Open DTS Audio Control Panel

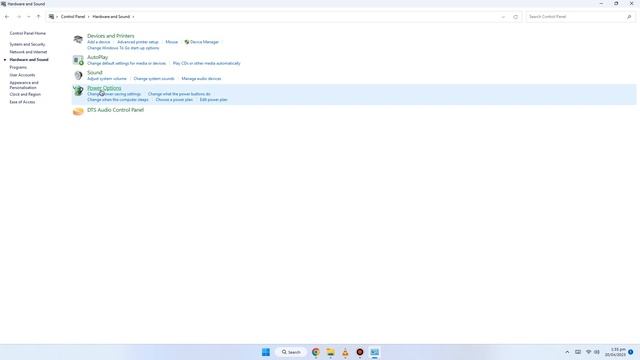[116, 110]
